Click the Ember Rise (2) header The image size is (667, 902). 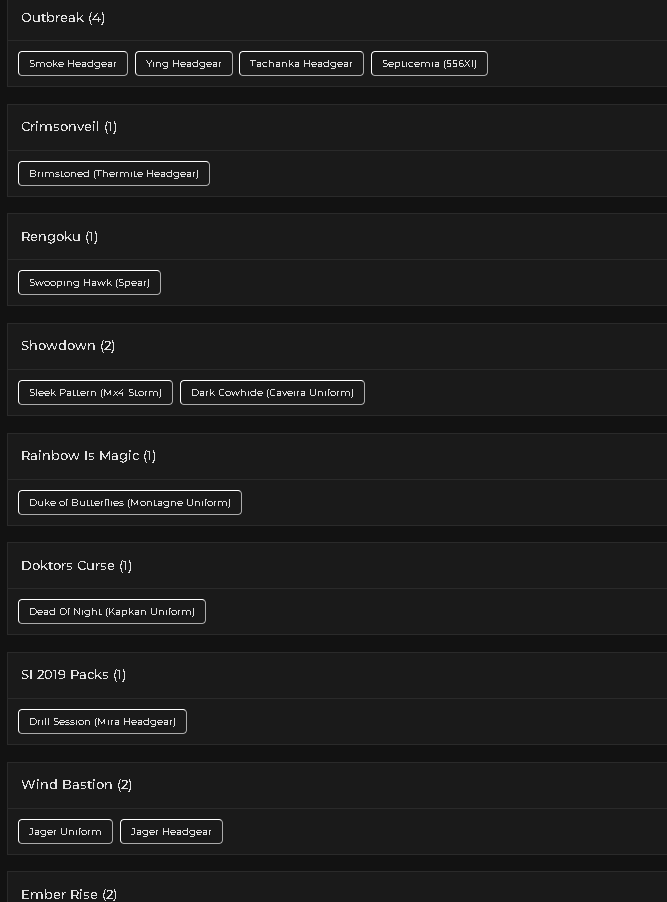click(x=337, y=888)
